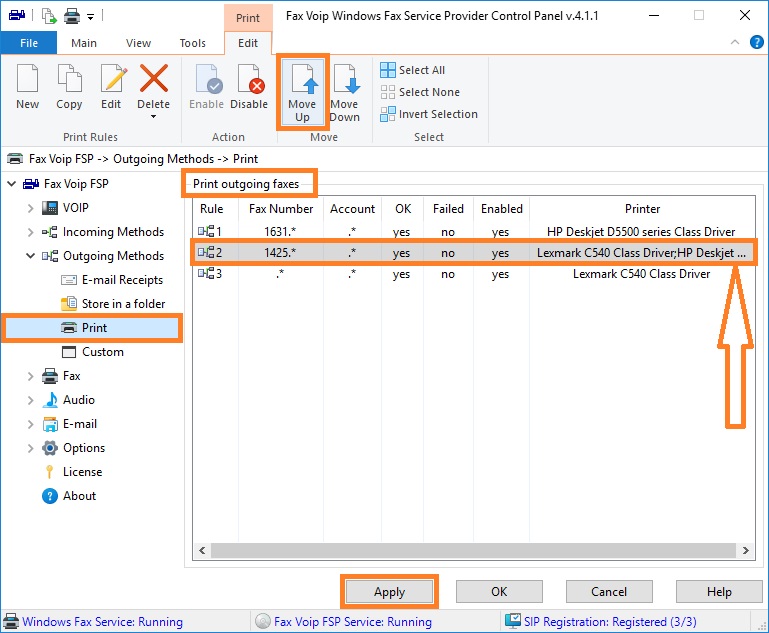Switch to the Main ribbon tab
The height and width of the screenshot is (633, 769).
tap(84, 43)
